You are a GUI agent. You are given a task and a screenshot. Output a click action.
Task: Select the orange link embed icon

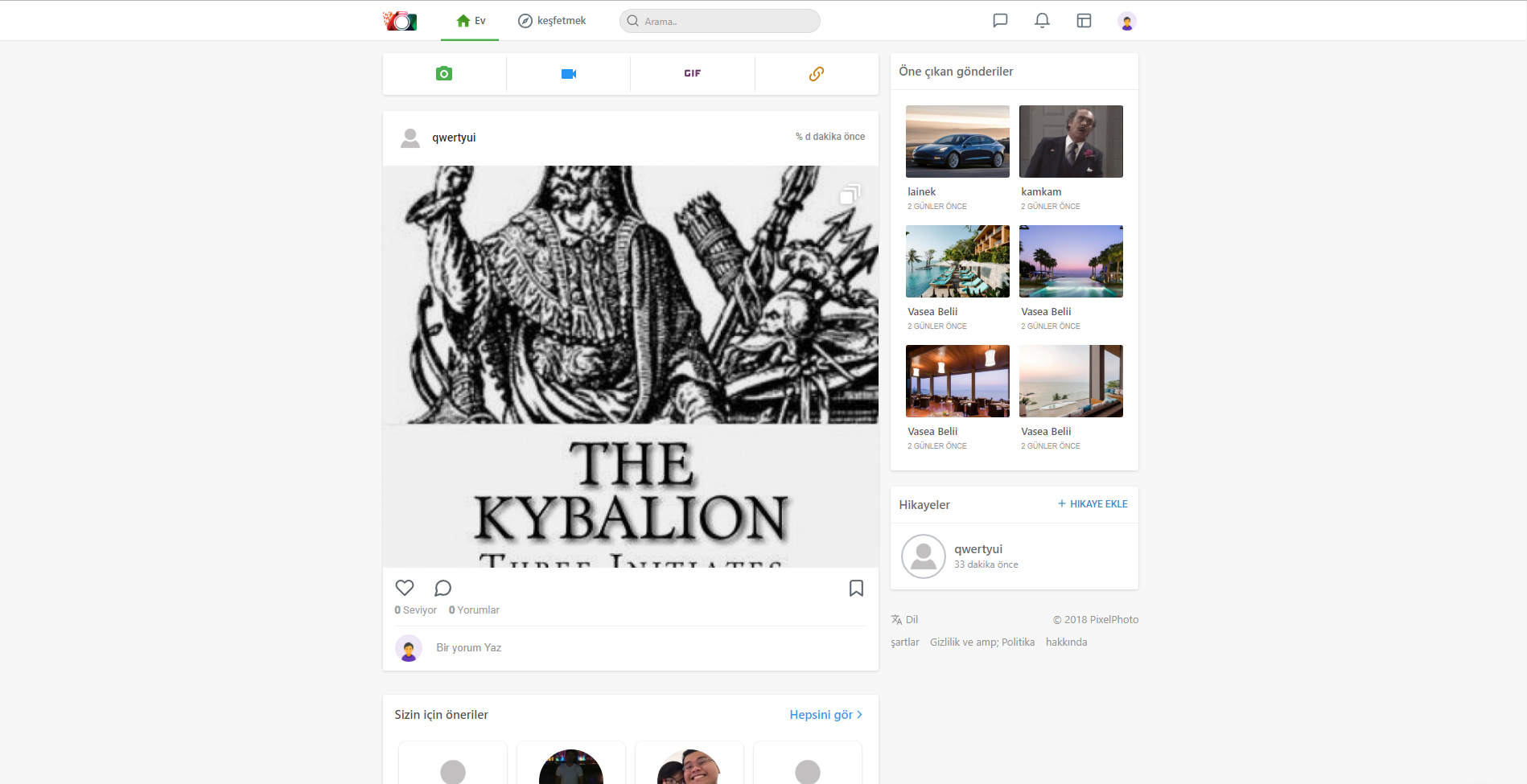[x=817, y=74]
